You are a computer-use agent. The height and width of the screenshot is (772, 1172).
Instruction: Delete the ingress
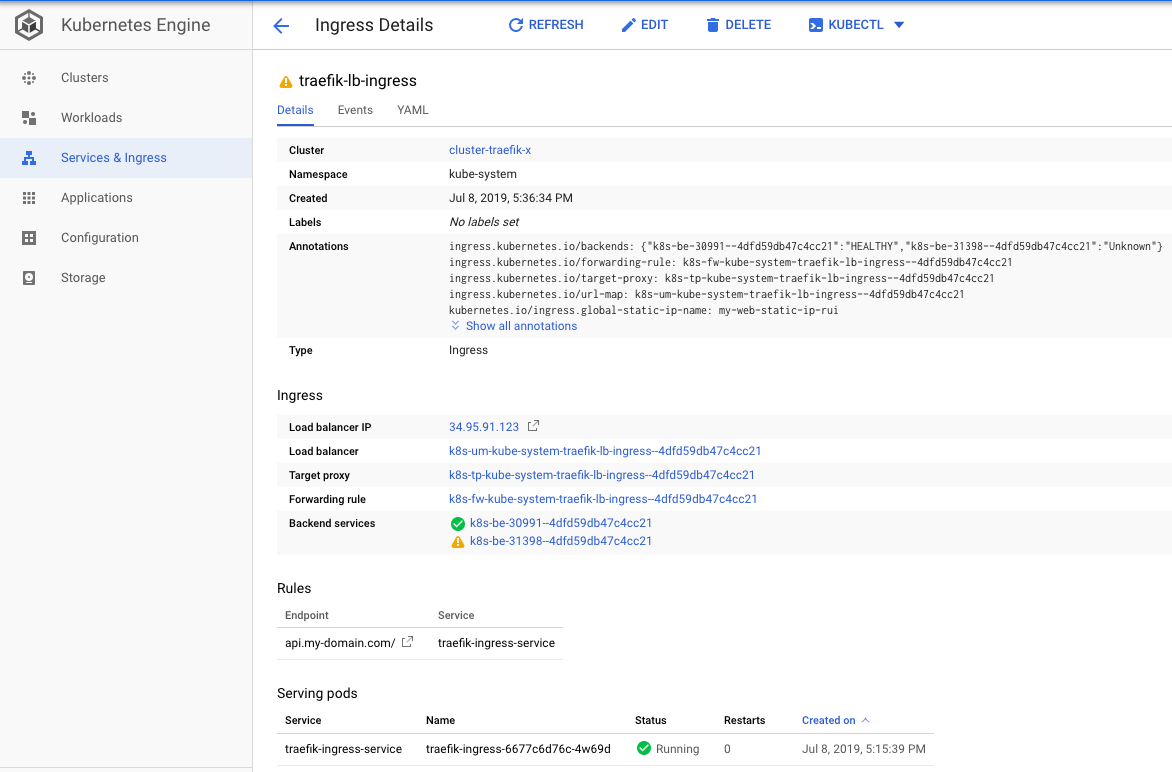click(738, 25)
